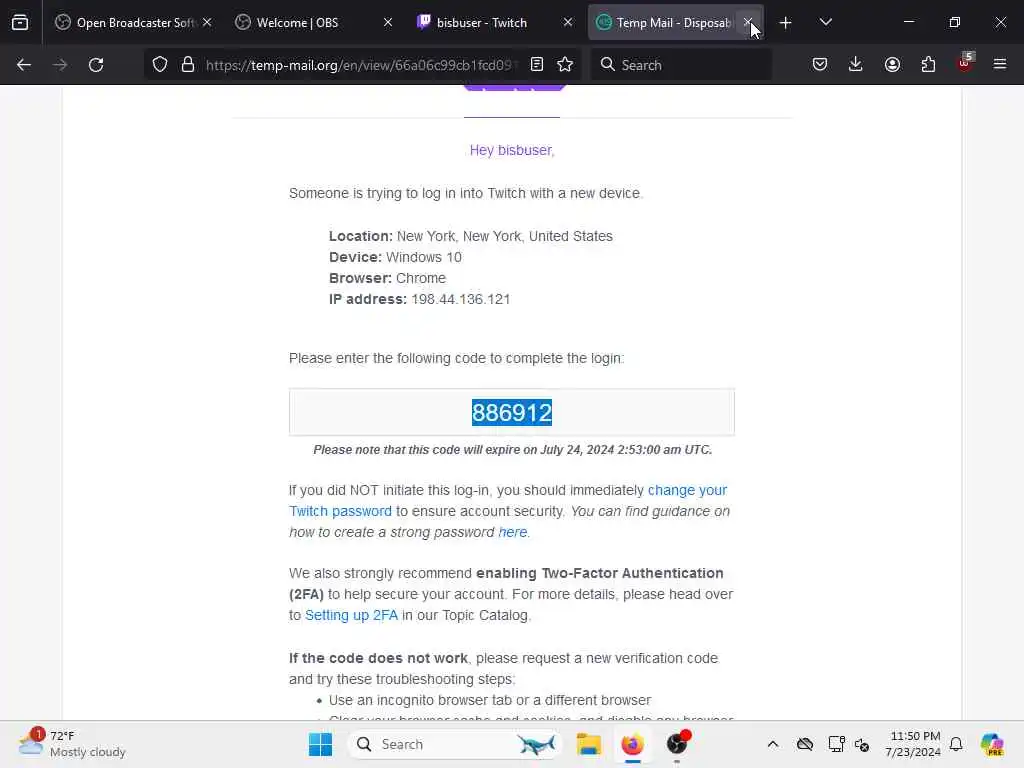Open the notifications bell

click(x=956, y=744)
